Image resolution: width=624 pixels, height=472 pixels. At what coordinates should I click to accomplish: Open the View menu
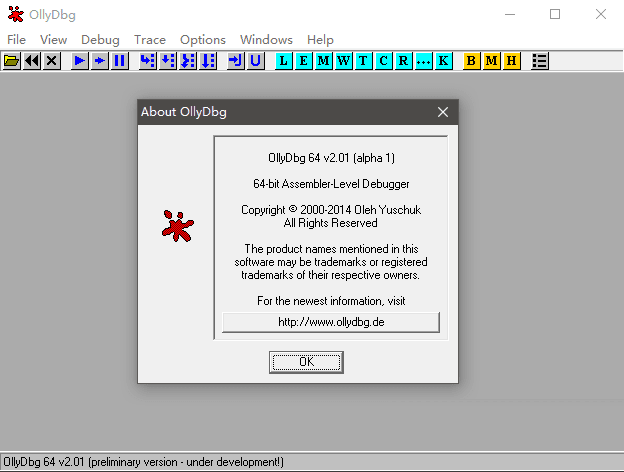53,40
